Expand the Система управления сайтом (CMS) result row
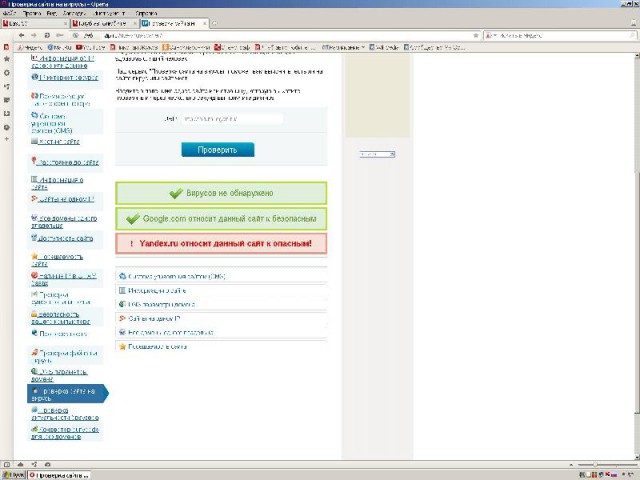 click(x=221, y=276)
